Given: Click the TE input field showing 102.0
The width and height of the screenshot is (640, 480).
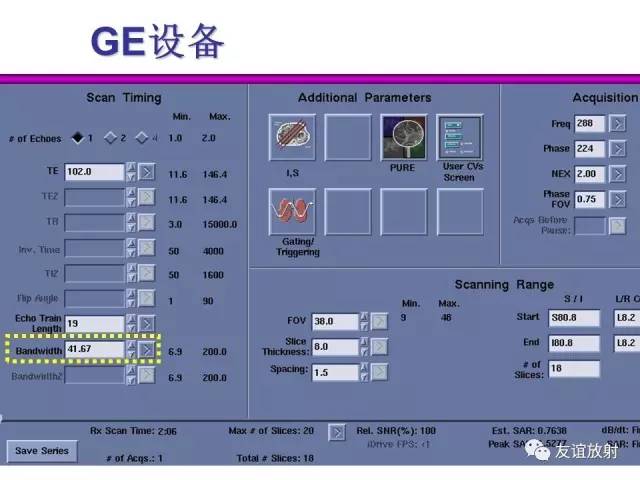Looking at the screenshot, I should pos(94,172).
